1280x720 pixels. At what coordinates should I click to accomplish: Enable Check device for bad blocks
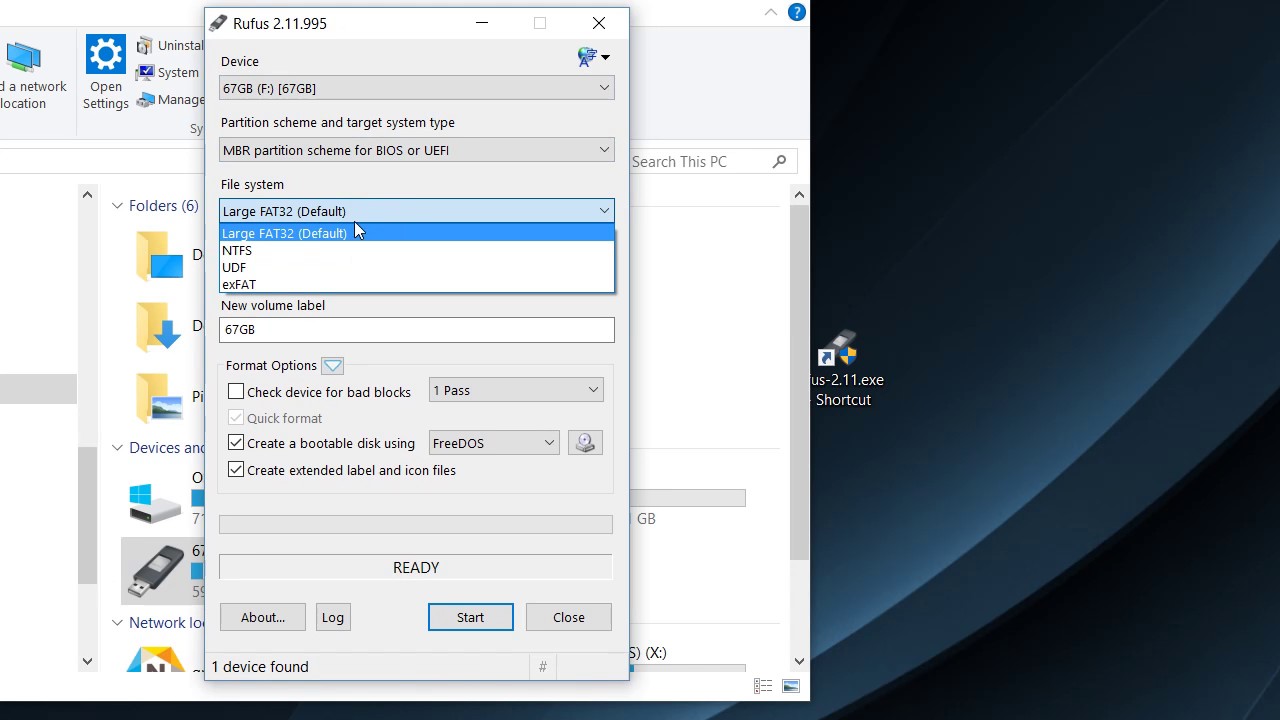coord(235,391)
